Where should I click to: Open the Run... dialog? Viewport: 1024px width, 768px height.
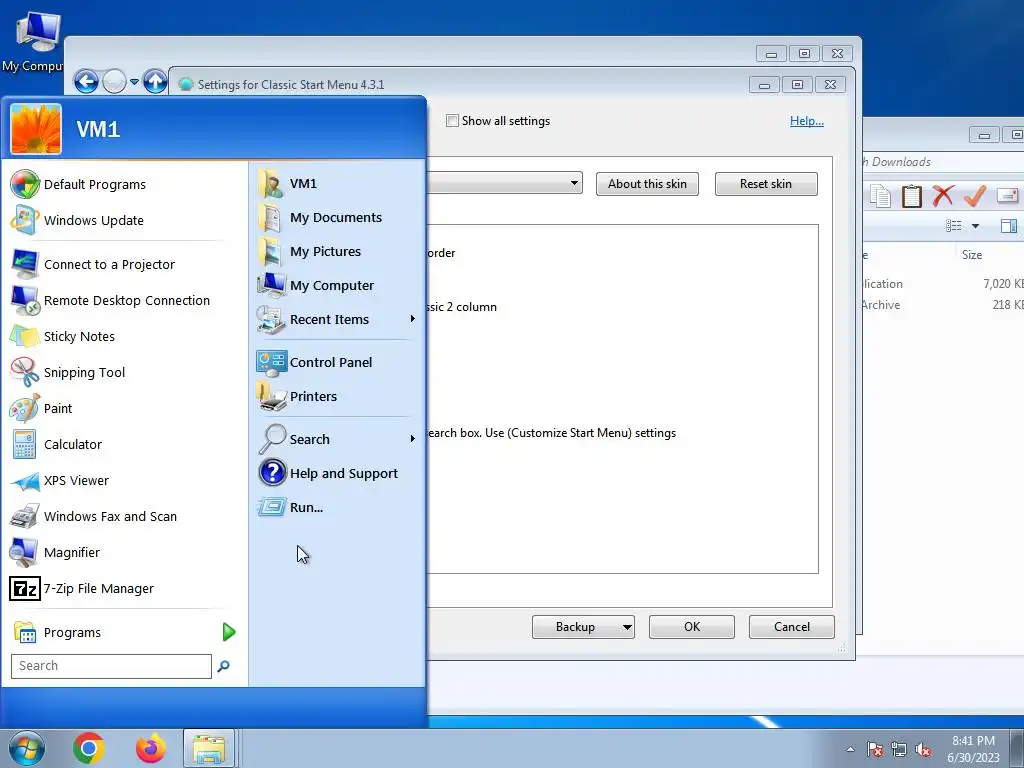click(x=291, y=507)
